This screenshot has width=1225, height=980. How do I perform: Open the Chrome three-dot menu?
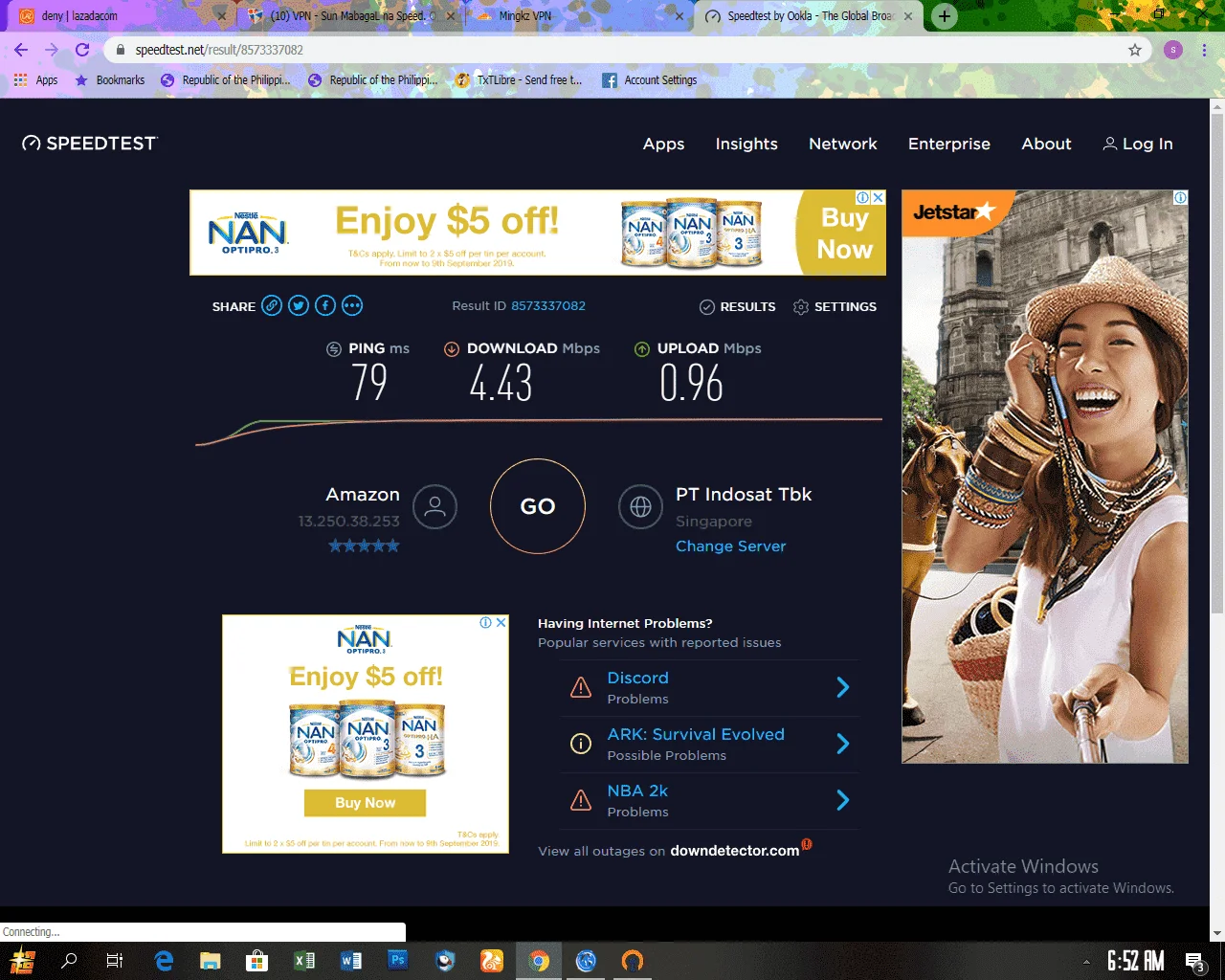click(1204, 50)
